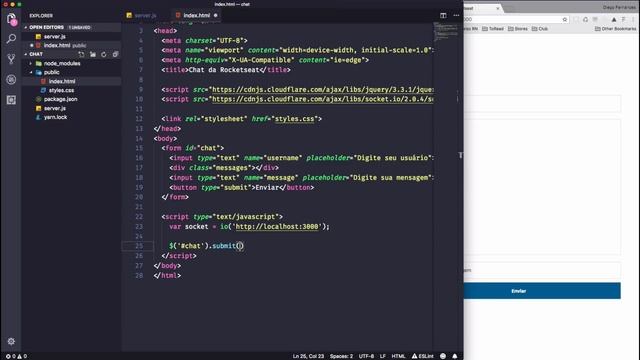Open yarn.lock in the explorer
Viewport: 640px width, 360px height.
click(56, 117)
